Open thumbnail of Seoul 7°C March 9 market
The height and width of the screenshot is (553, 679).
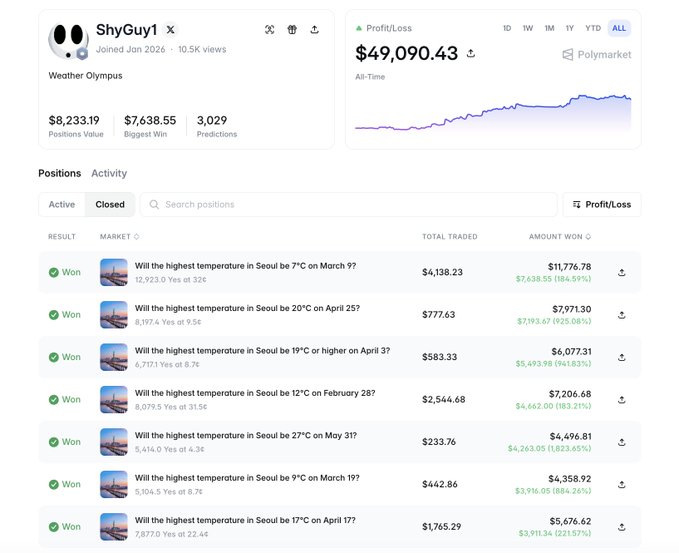click(x=114, y=272)
